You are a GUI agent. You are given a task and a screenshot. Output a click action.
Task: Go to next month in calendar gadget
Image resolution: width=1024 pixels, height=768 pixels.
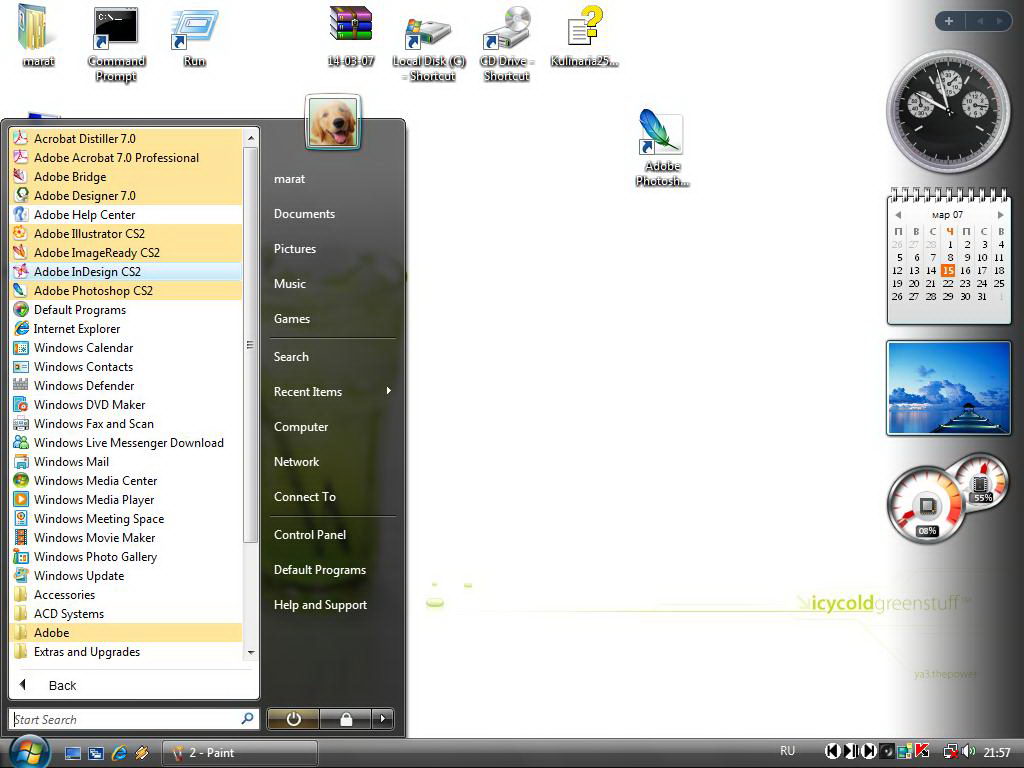(x=1000, y=215)
